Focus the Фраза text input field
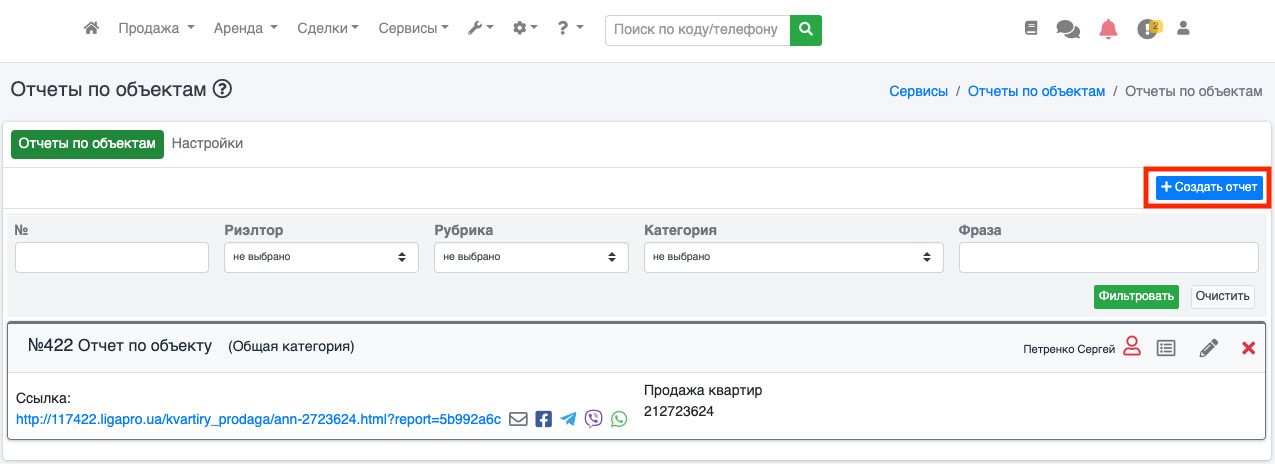This screenshot has width=1275, height=464. (x=1108, y=257)
